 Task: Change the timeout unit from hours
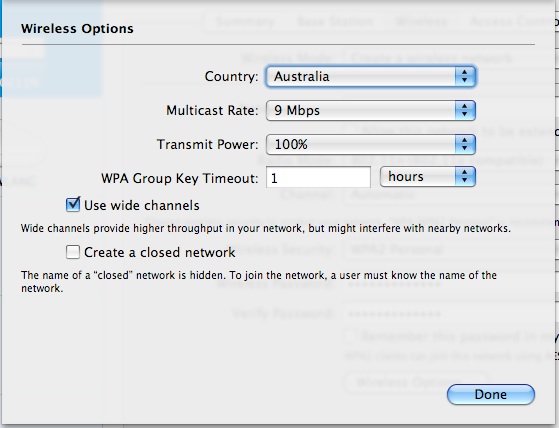pos(427,177)
